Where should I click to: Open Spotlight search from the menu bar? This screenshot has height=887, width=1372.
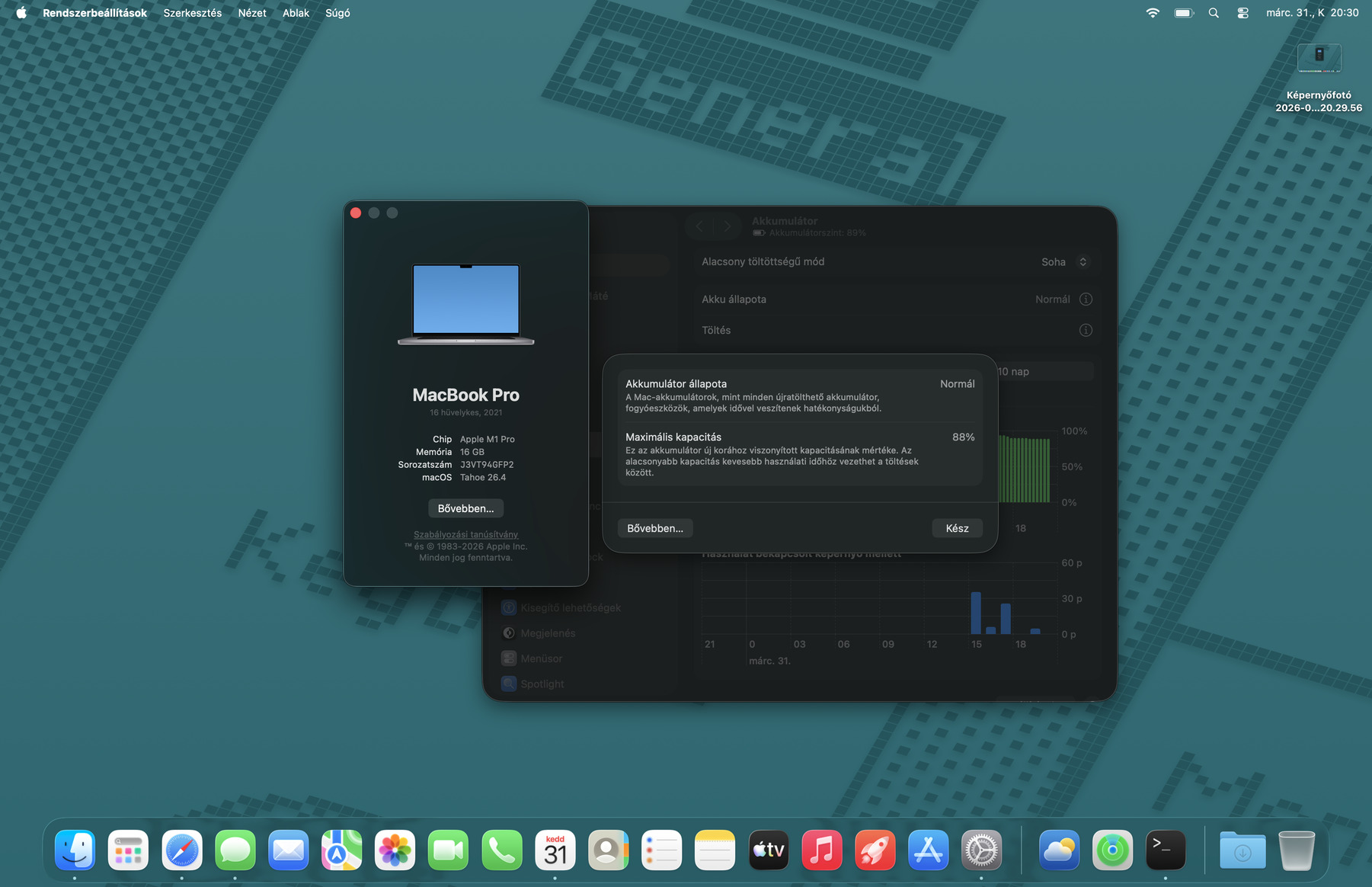click(x=1214, y=13)
